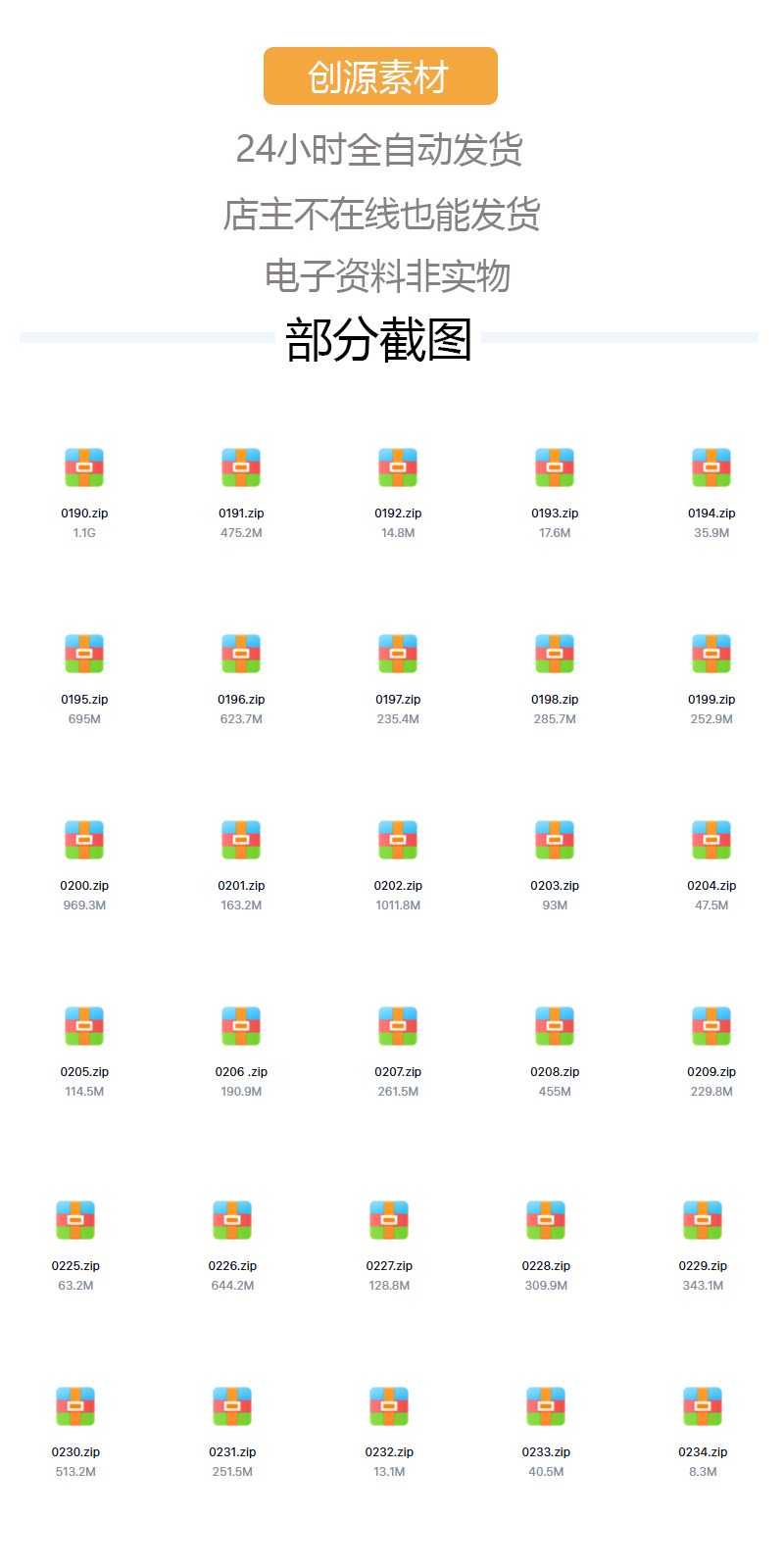The height and width of the screenshot is (1568, 784).
Task: Click the 店主不在线也能发货 text line
Action: click(x=382, y=214)
